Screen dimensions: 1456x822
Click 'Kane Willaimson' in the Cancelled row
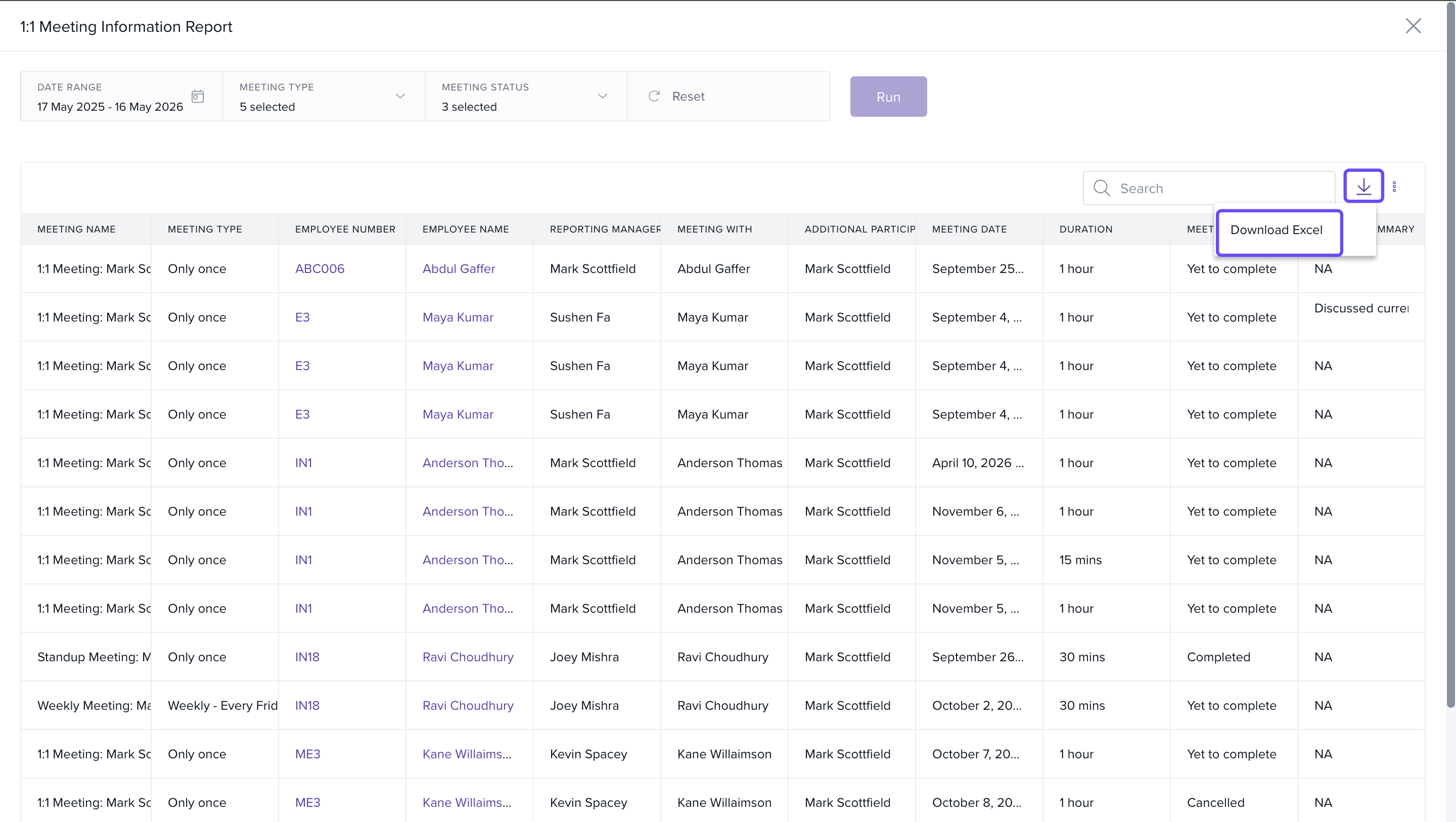coord(724,803)
